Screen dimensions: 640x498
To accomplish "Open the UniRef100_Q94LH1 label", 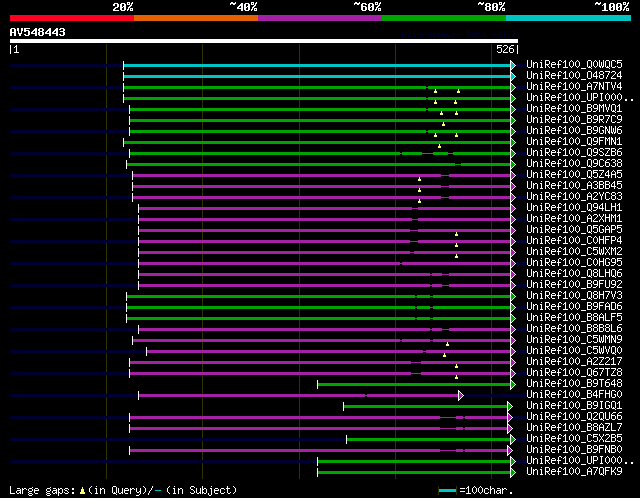I will point(574,208).
